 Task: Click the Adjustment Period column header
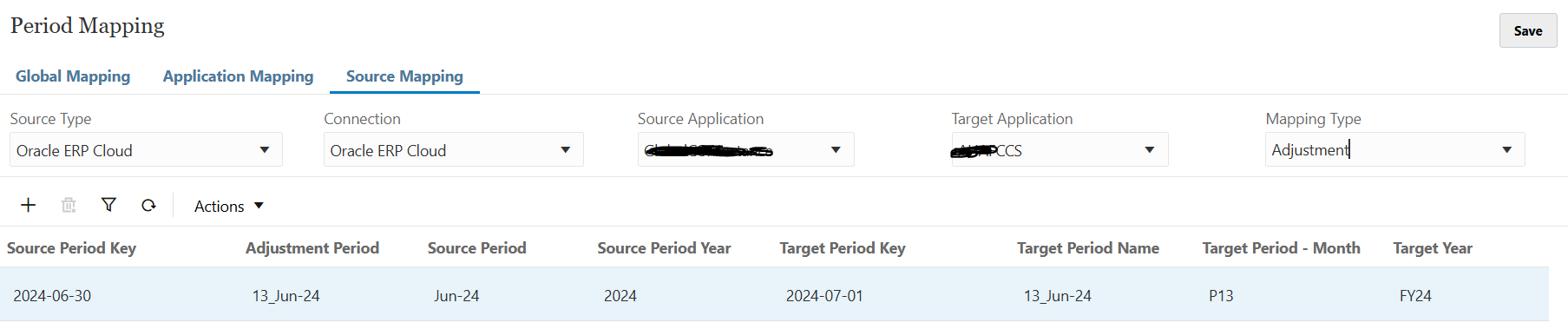312,248
